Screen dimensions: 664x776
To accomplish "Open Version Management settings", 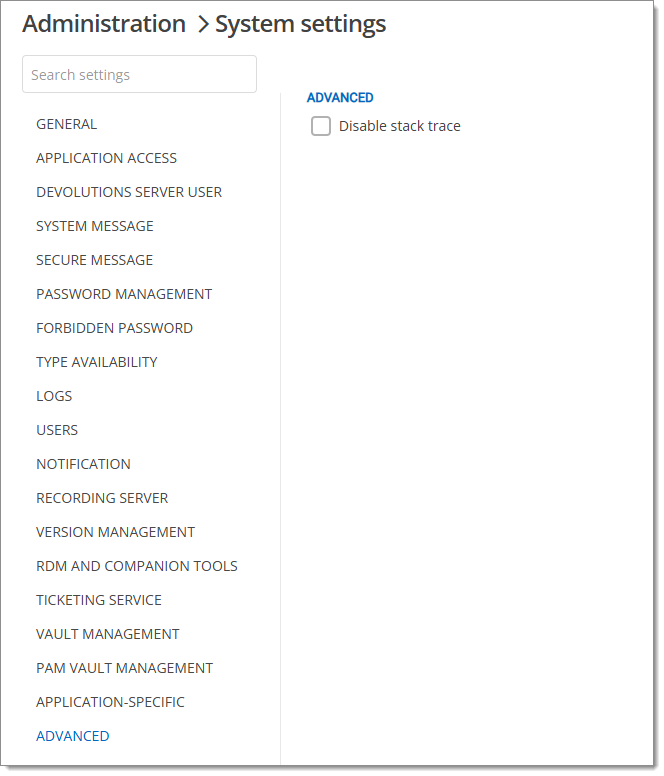I will tap(115, 532).
